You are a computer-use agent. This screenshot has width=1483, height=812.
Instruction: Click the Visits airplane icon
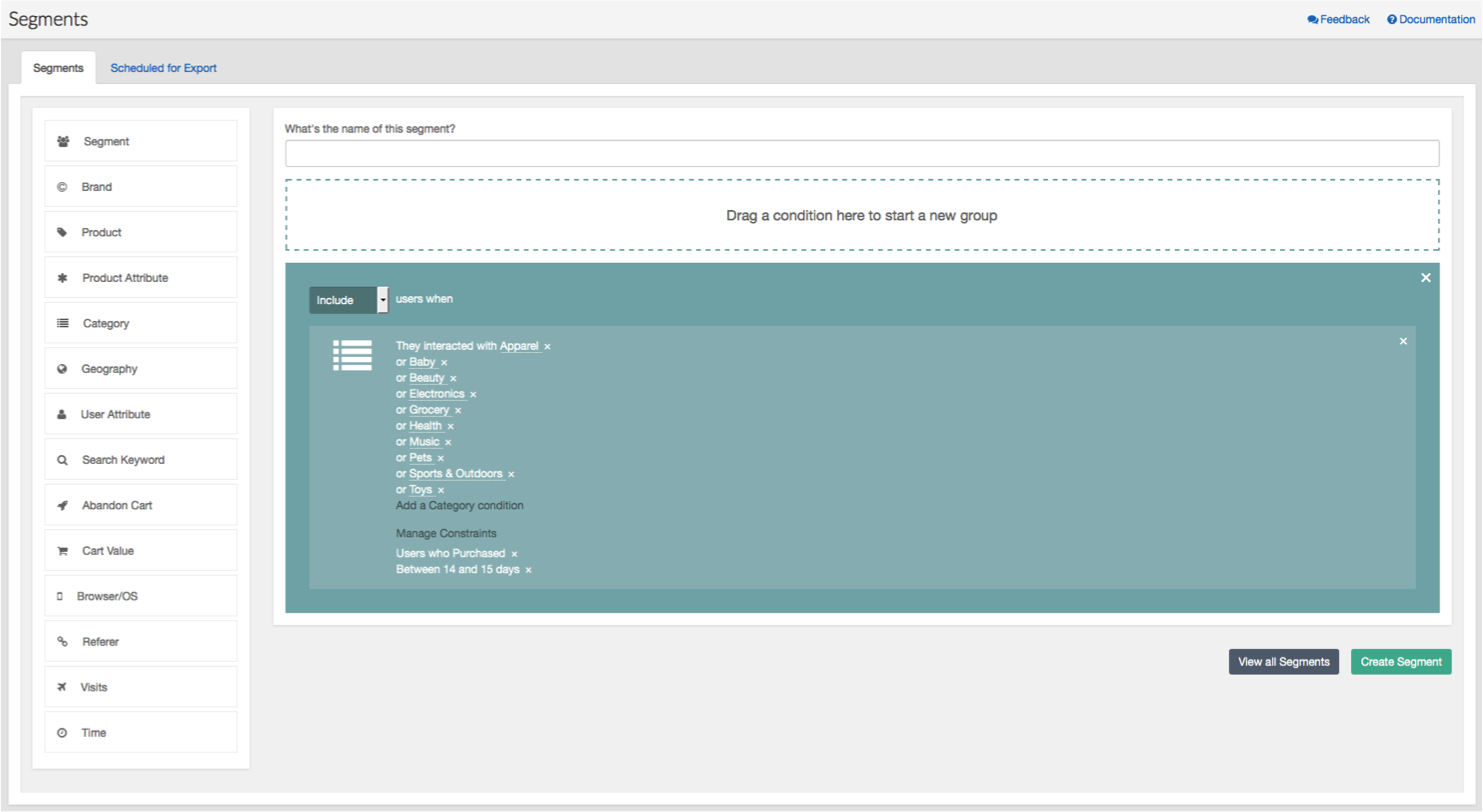coord(62,687)
